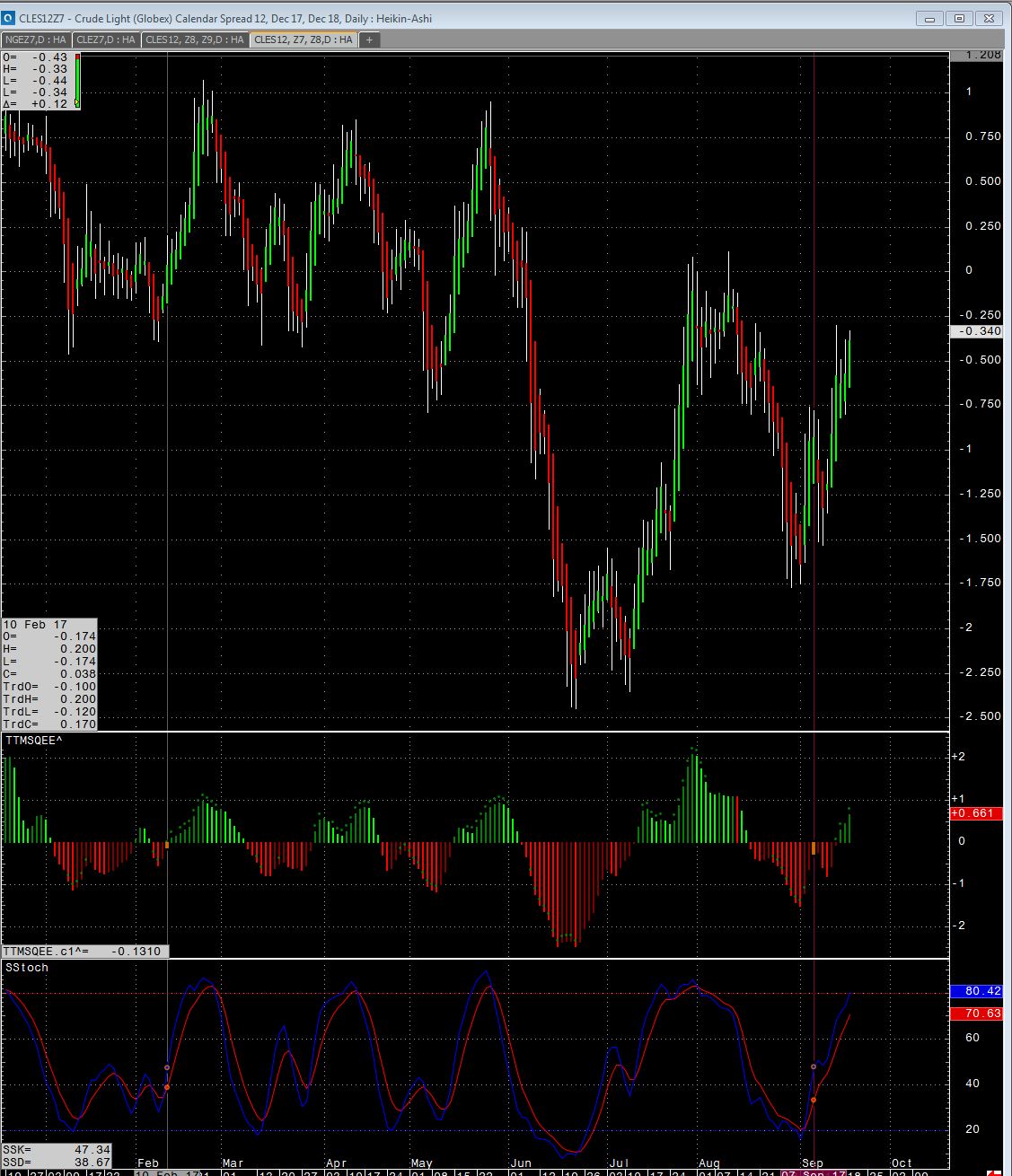Add a new chart tab with plus button
Screen dimensions: 1012x1176
point(369,39)
